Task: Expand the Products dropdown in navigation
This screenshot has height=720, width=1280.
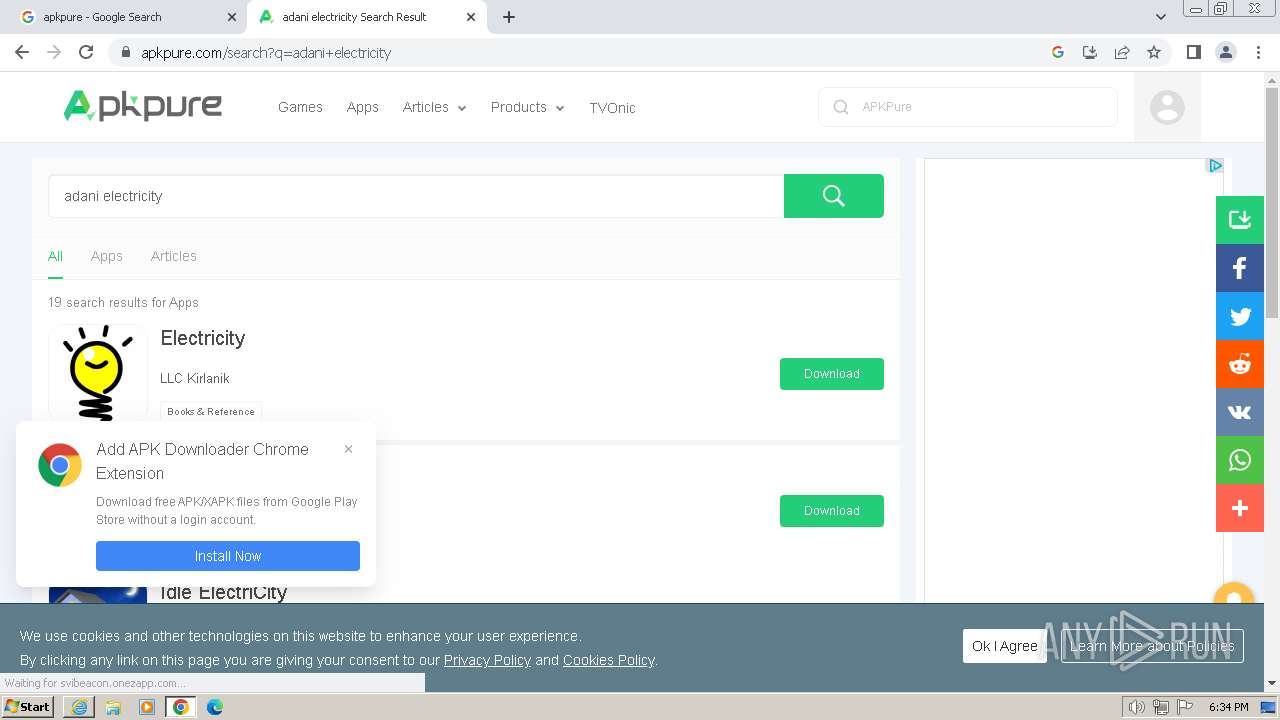Action: [x=527, y=107]
